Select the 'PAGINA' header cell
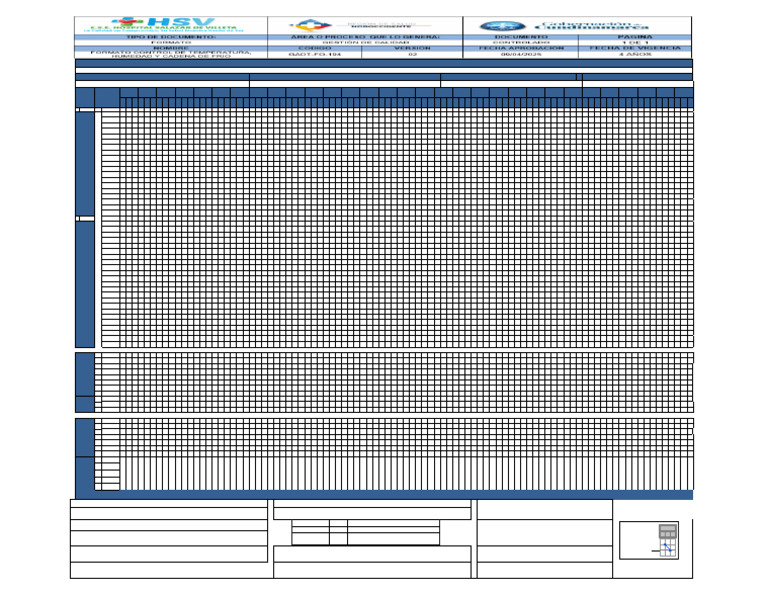The image size is (768, 594). pyautogui.click(x=635, y=37)
